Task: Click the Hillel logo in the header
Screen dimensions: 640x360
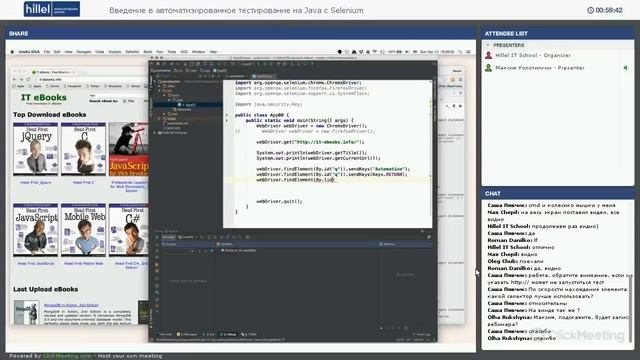Action: tap(52, 9)
